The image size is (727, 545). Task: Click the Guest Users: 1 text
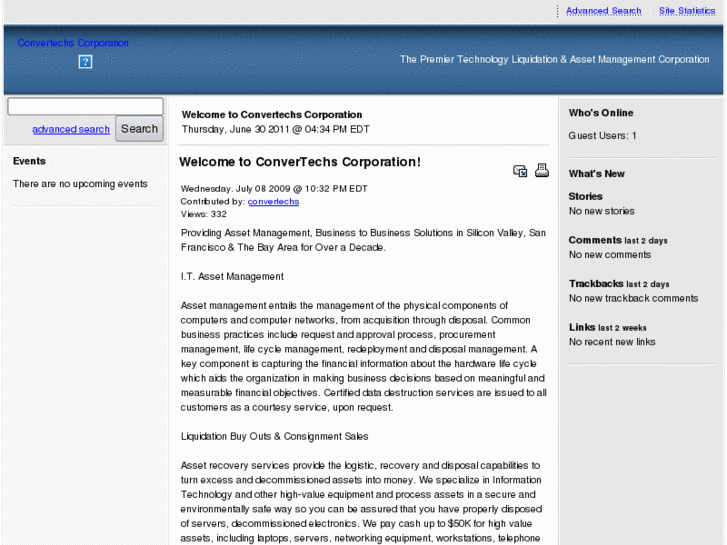pyautogui.click(x=602, y=135)
